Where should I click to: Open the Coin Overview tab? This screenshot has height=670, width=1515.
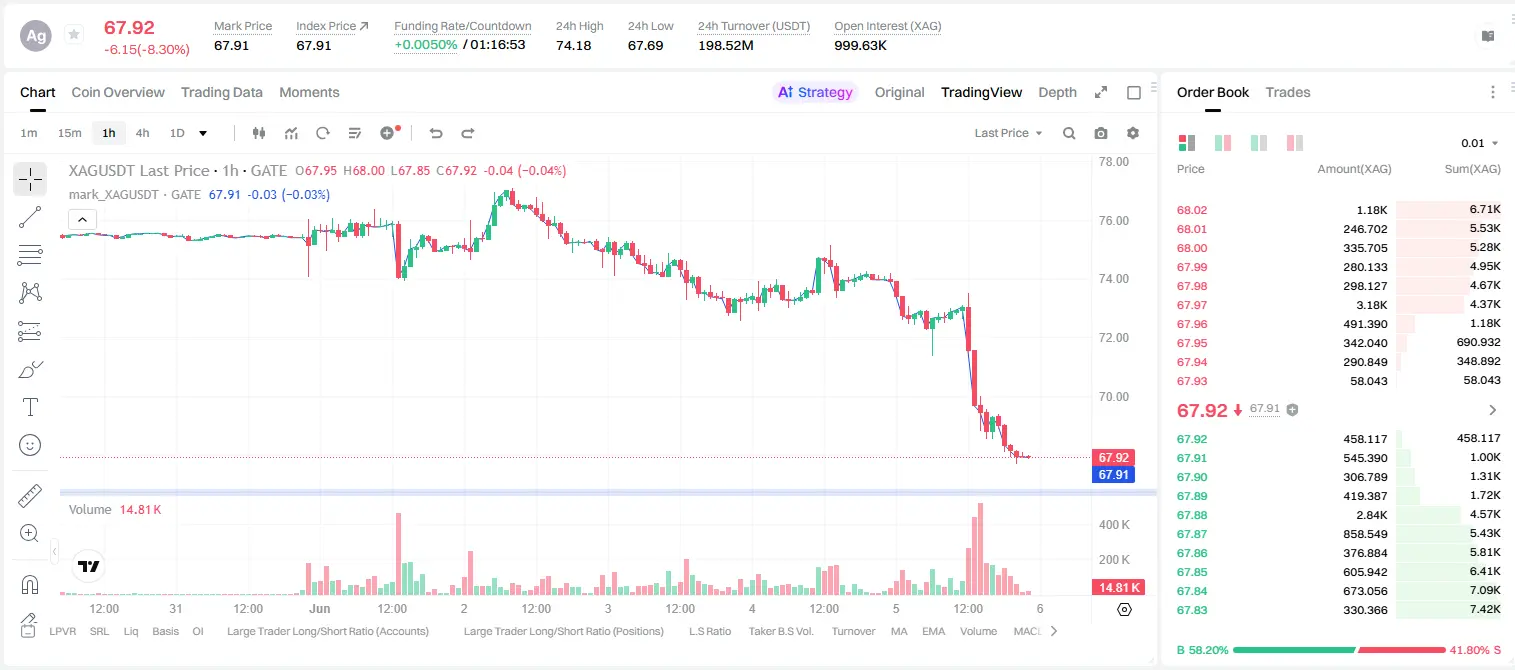pyautogui.click(x=118, y=92)
